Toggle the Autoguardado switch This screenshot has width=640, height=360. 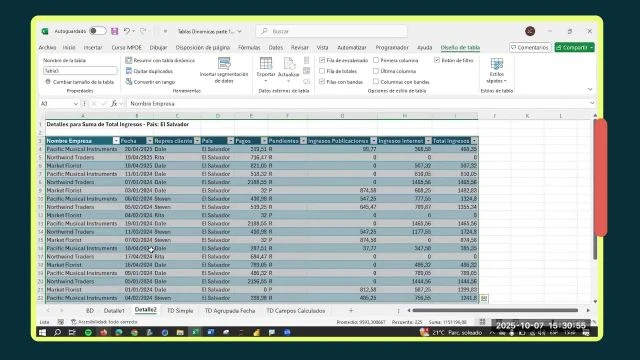[98, 31]
